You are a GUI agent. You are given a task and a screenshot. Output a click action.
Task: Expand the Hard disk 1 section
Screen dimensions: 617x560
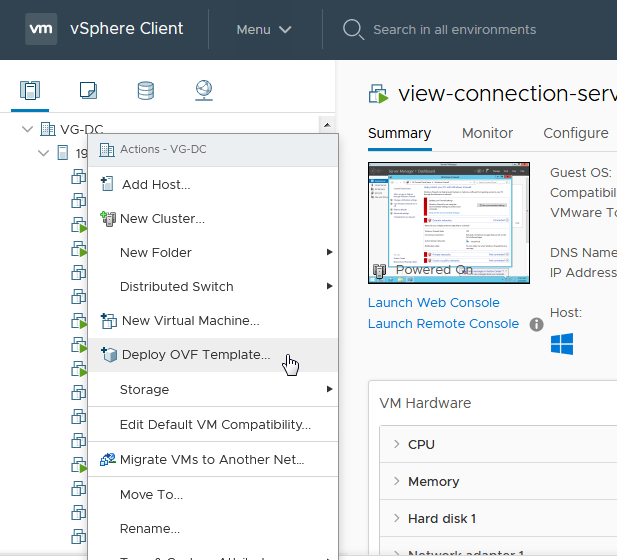(397, 518)
